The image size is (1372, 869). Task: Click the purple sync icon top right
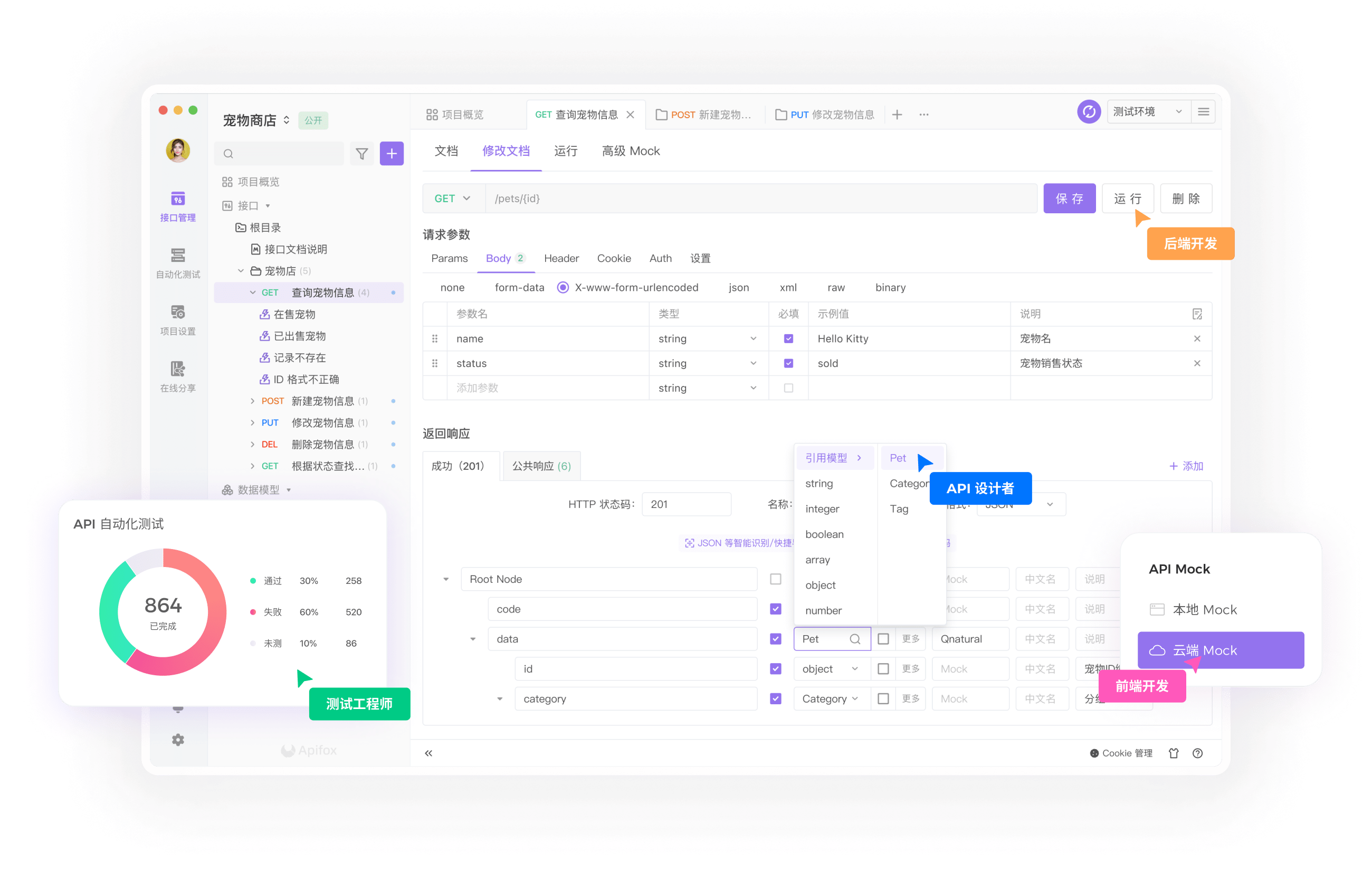(x=1089, y=112)
